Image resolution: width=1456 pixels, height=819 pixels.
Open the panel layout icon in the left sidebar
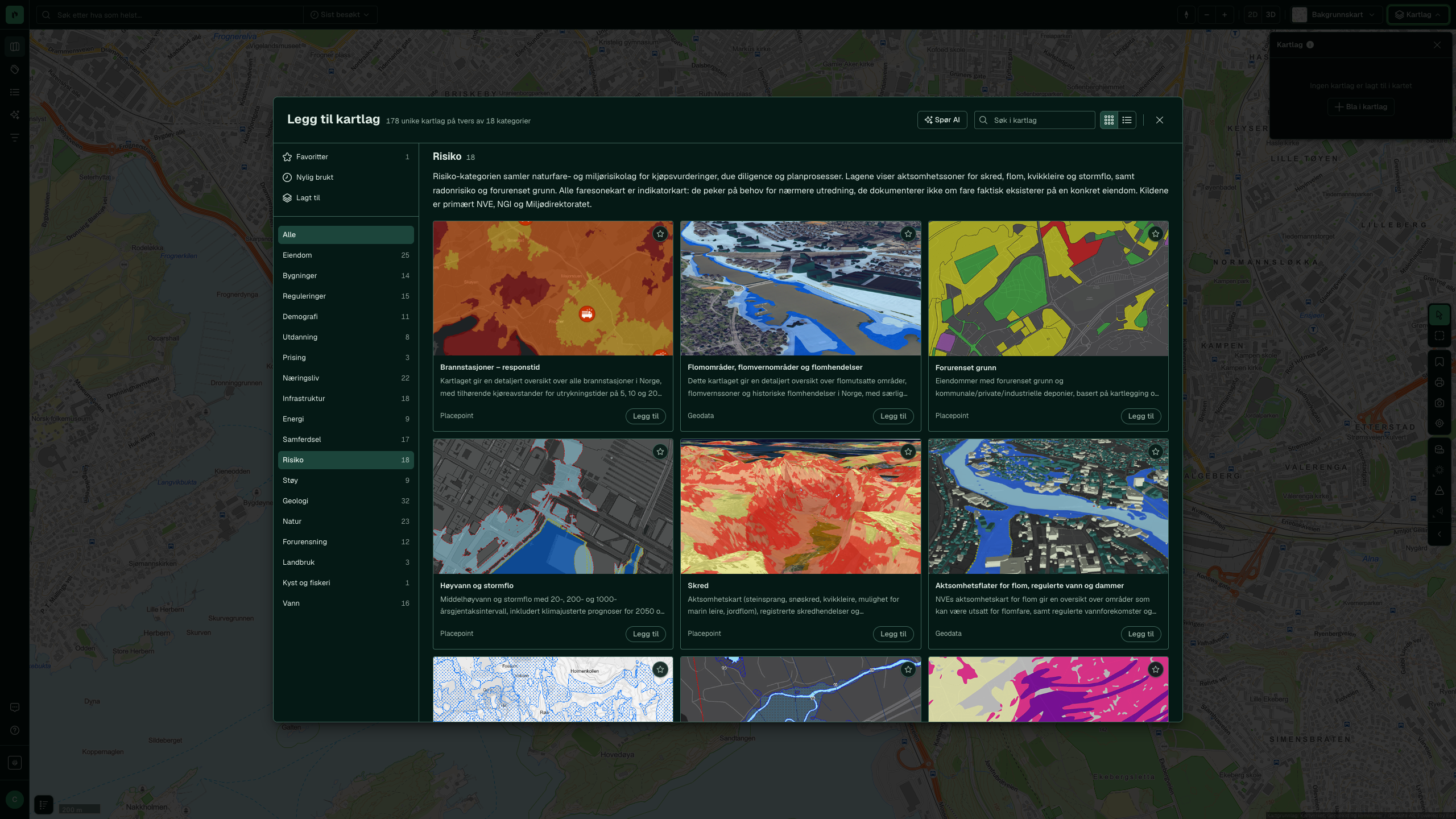[x=15, y=47]
